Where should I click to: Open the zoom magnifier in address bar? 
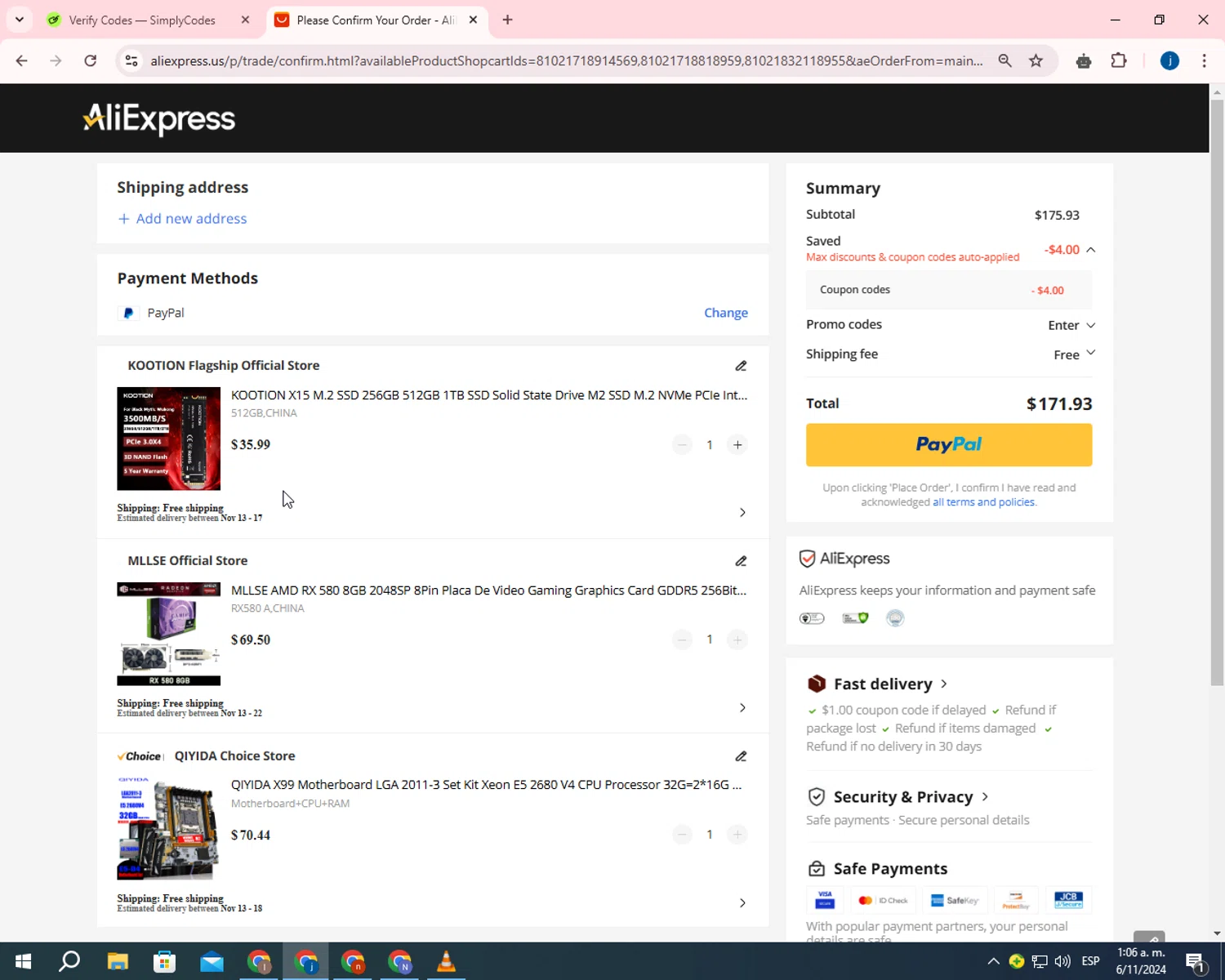pos(1005,60)
